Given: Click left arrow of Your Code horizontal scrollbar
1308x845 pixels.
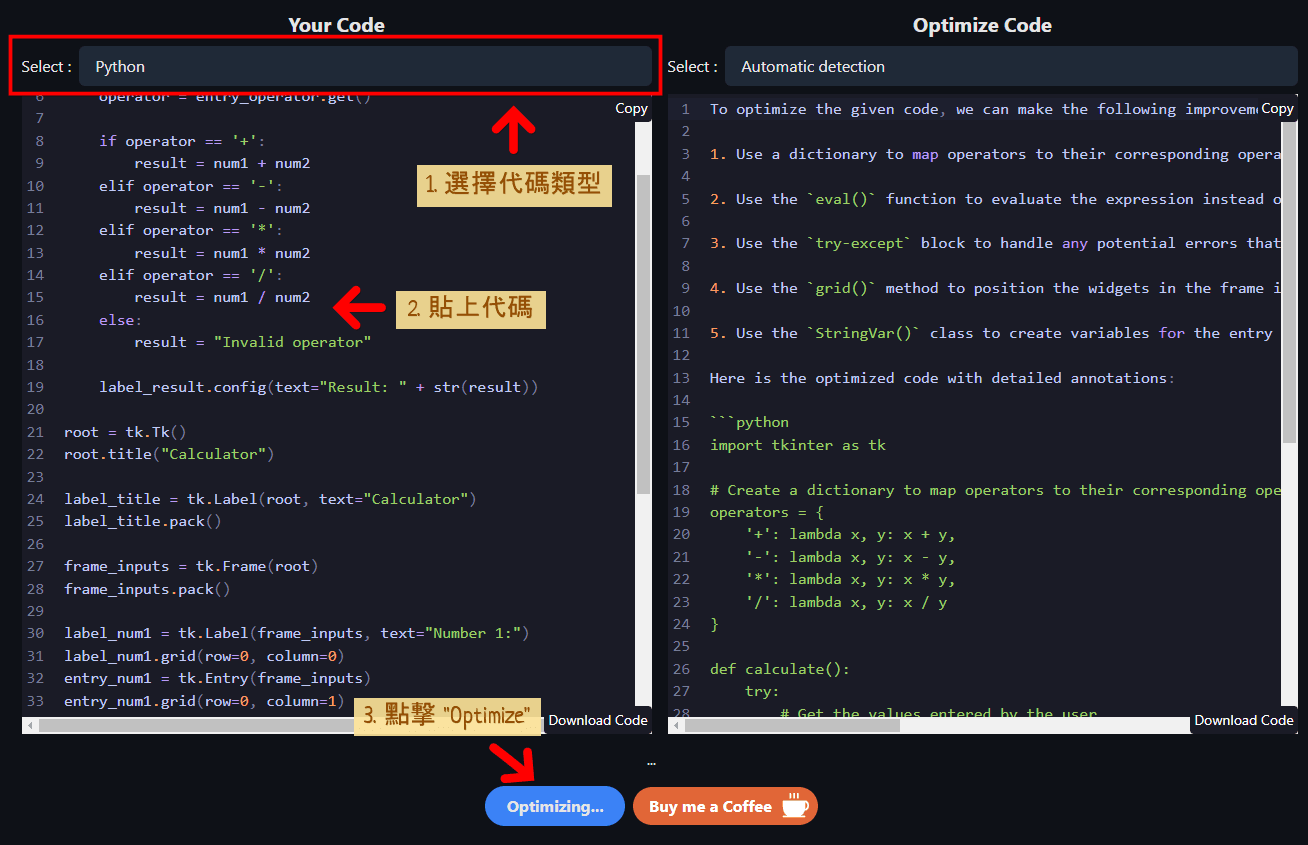Looking at the screenshot, I should [x=30, y=726].
